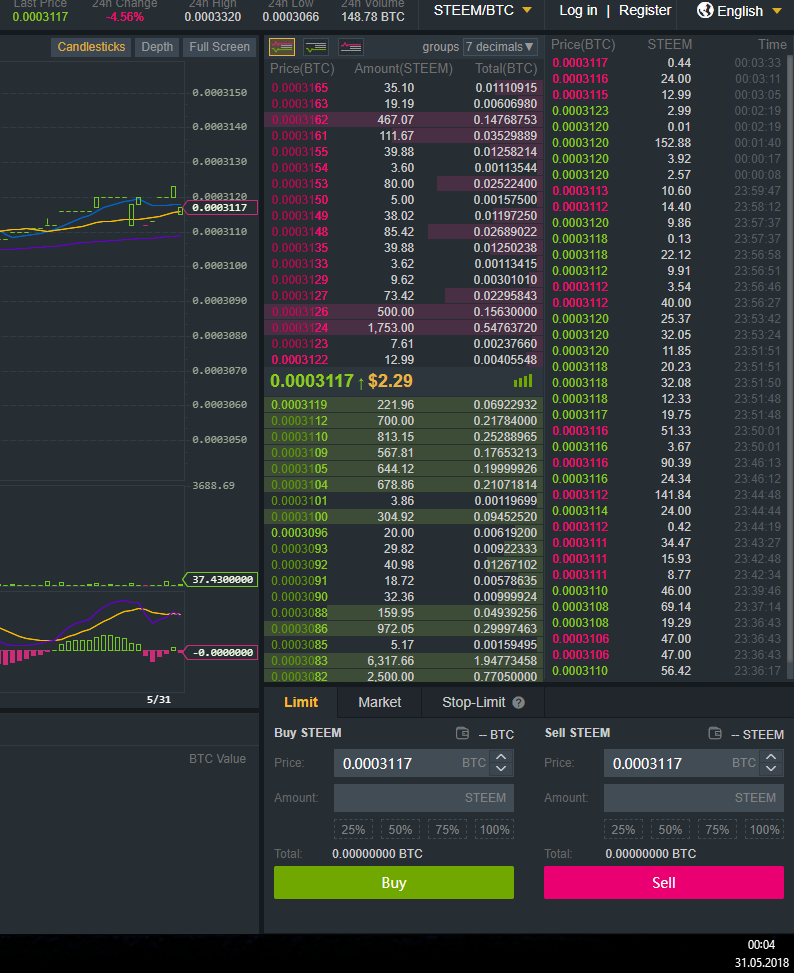Click the Sell STEEM amount input field
The height and width of the screenshot is (973, 794).
(x=694, y=798)
